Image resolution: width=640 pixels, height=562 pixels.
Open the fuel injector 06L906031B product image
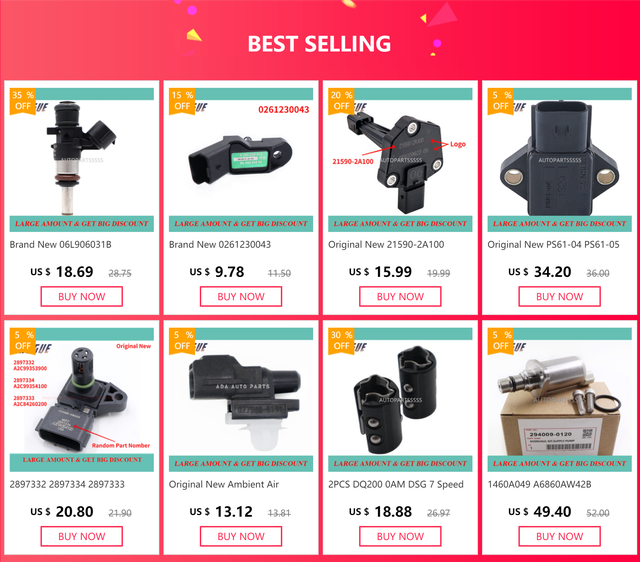click(x=82, y=157)
